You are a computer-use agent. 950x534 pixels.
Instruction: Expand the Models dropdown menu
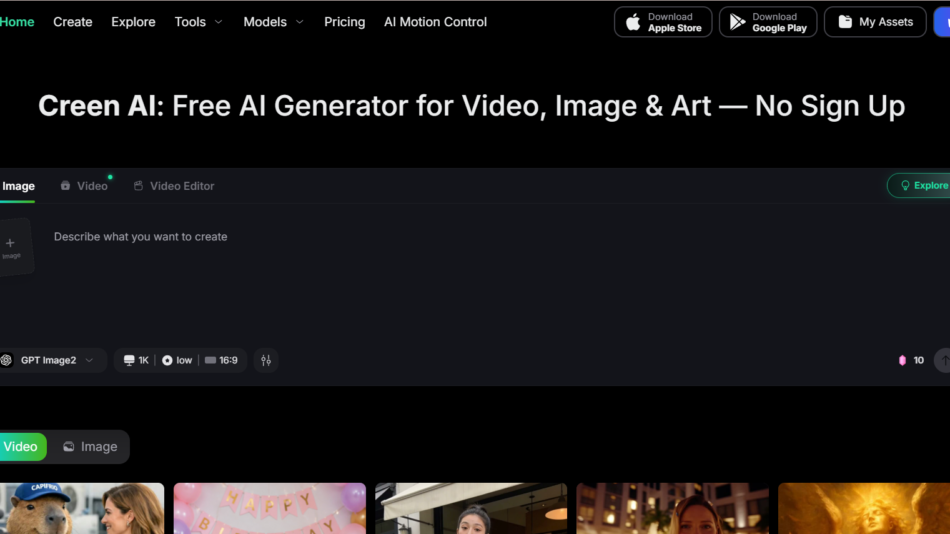[273, 22]
